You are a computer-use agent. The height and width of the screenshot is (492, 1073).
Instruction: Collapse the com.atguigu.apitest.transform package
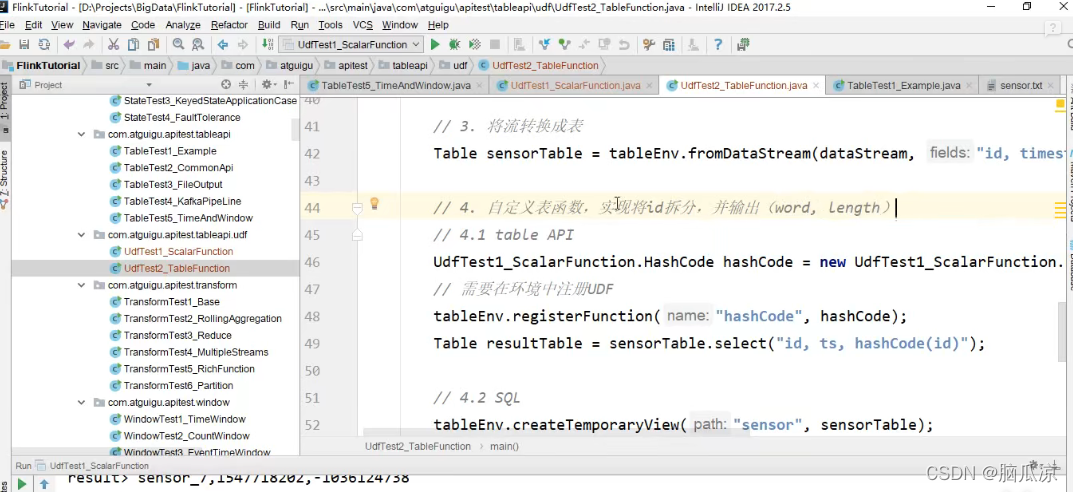click(x=82, y=285)
